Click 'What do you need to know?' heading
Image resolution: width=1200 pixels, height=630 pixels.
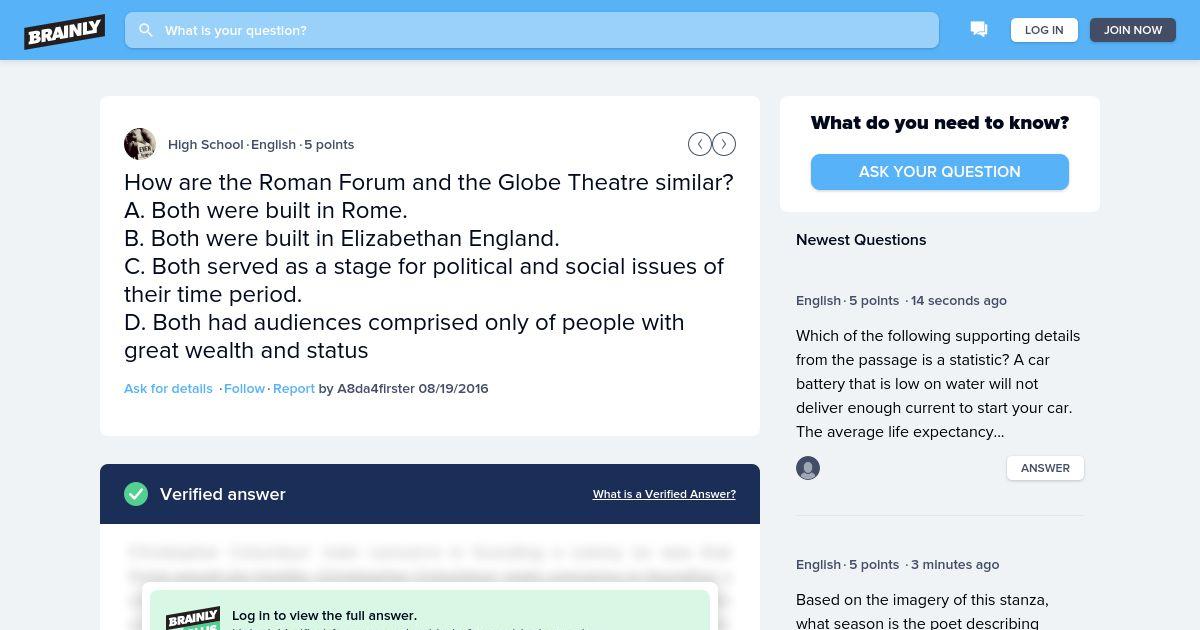(x=940, y=123)
